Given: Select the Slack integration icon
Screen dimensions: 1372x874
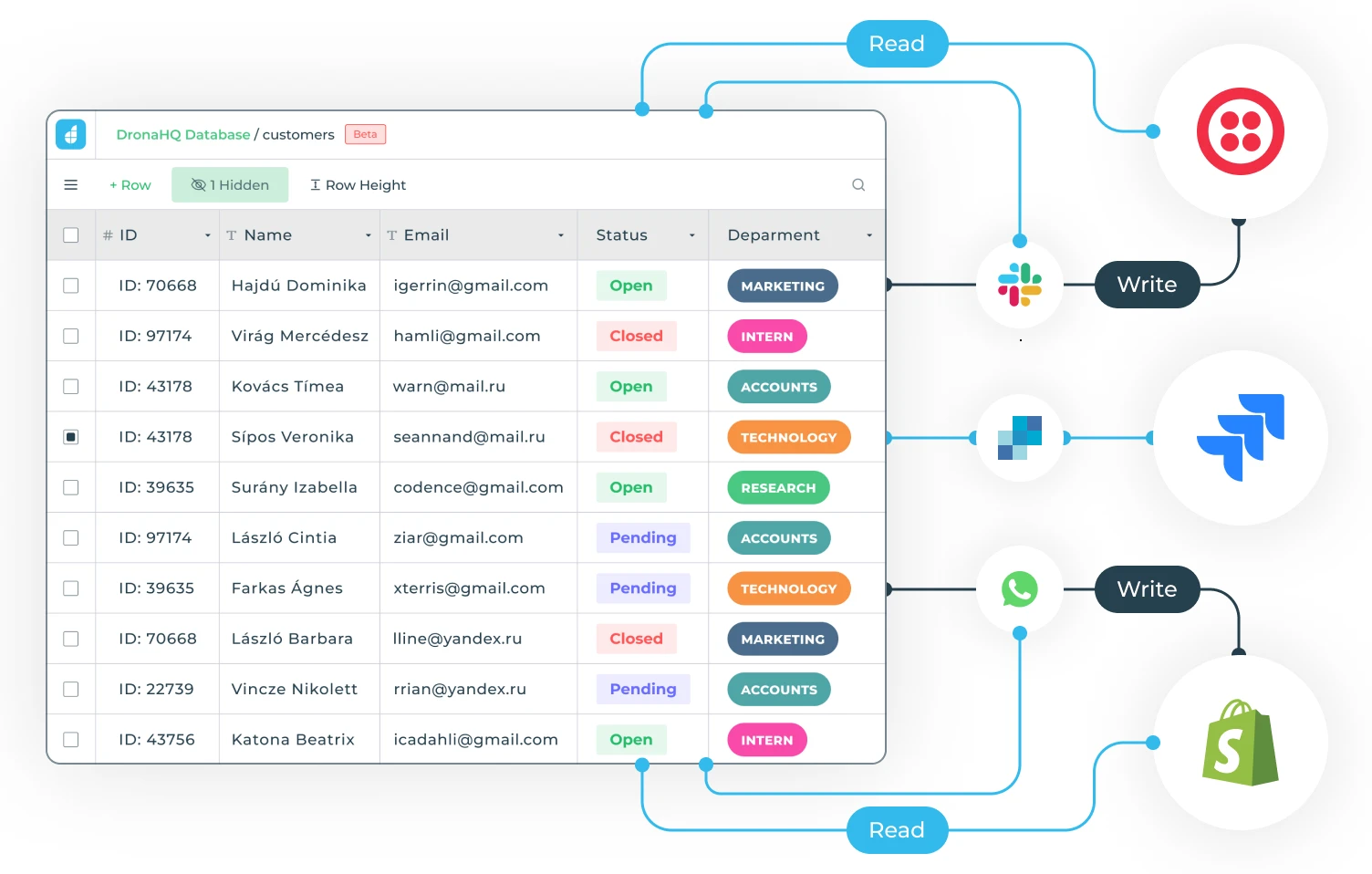Looking at the screenshot, I should pyautogui.click(x=1019, y=285).
